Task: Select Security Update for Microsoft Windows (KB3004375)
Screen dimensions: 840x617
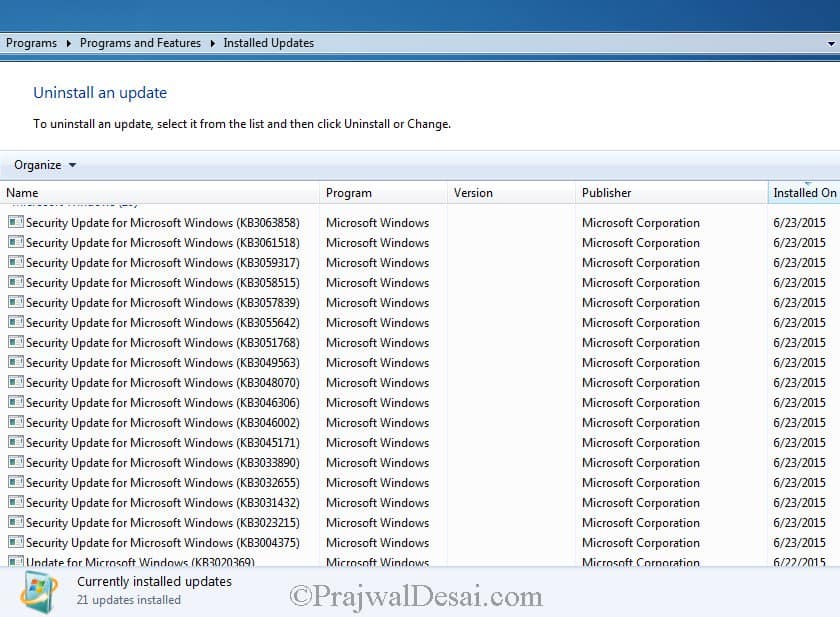Action: [x=163, y=543]
